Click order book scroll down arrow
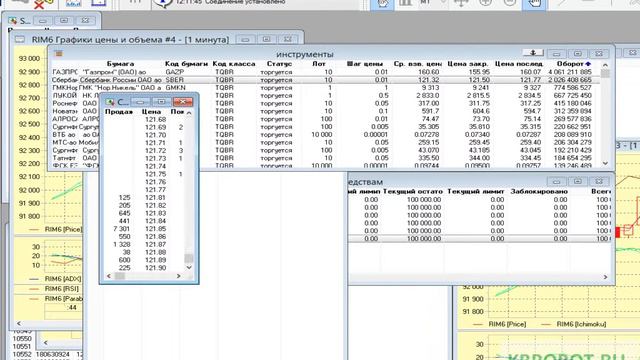This screenshot has height=360, width=640. tap(189, 267)
